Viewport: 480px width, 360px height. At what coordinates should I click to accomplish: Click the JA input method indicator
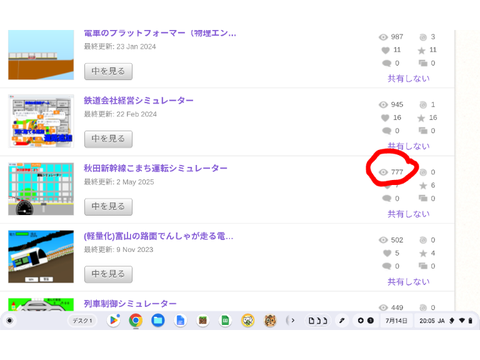441,321
